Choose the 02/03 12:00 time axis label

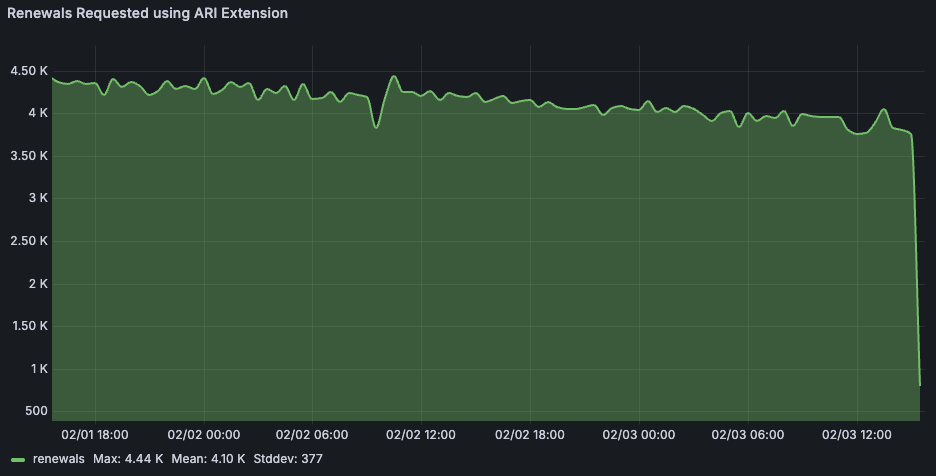tap(857, 435)
